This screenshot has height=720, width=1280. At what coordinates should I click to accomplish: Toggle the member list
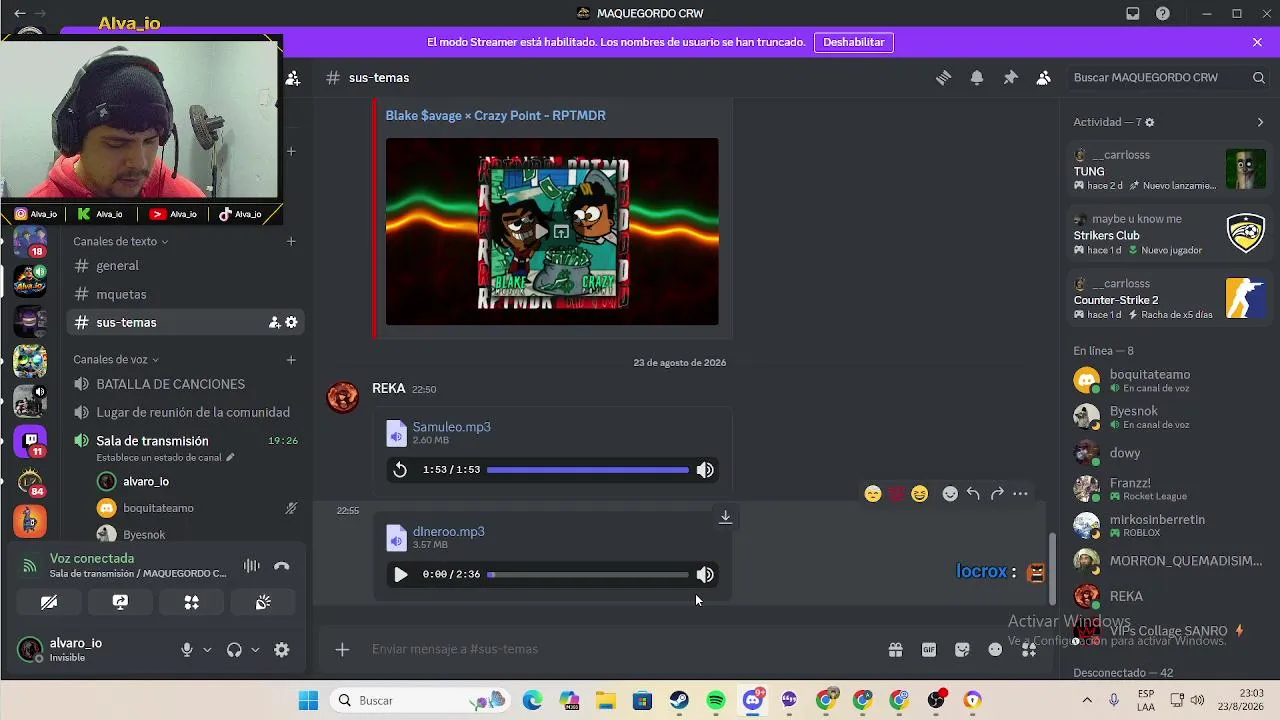pyautogui.click(x=1044, y=78)
